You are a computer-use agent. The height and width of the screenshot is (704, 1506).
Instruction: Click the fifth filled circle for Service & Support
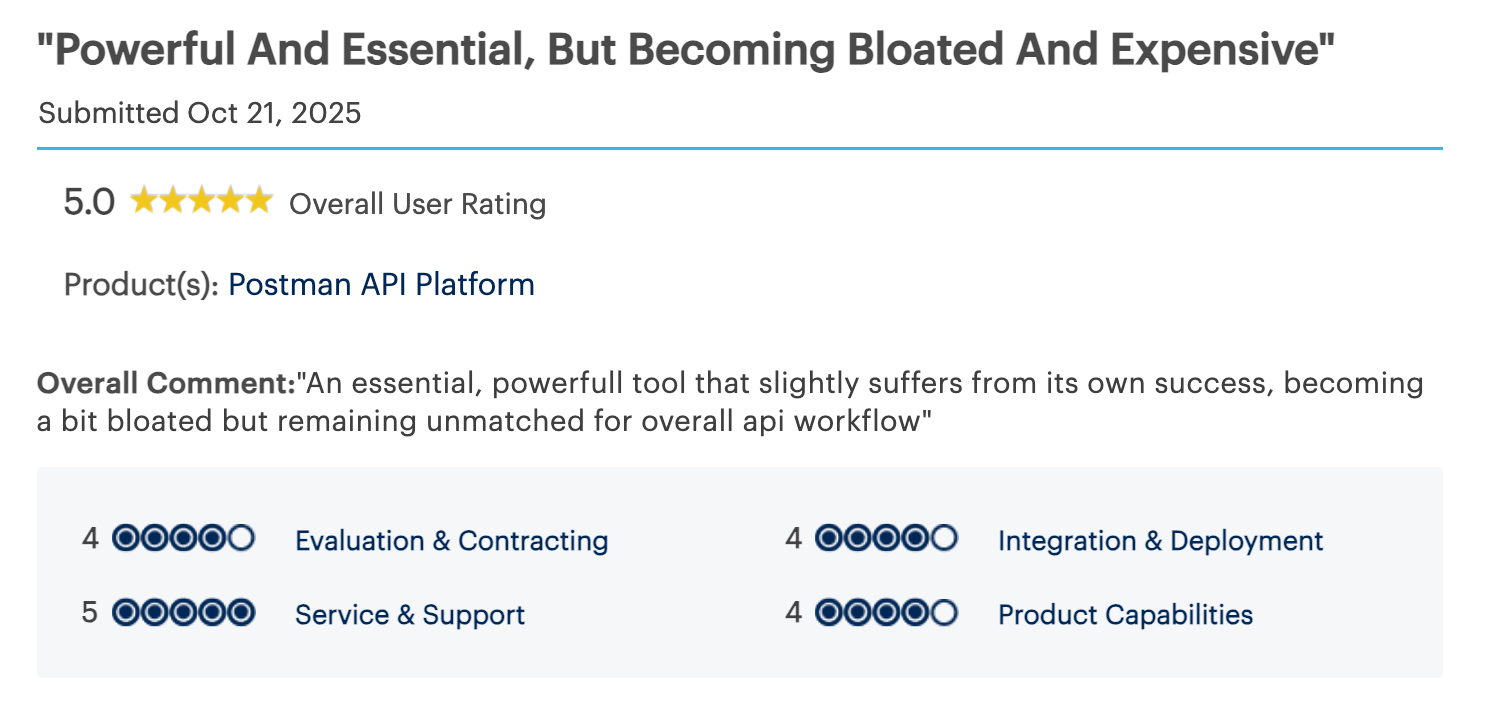(241, 612)
